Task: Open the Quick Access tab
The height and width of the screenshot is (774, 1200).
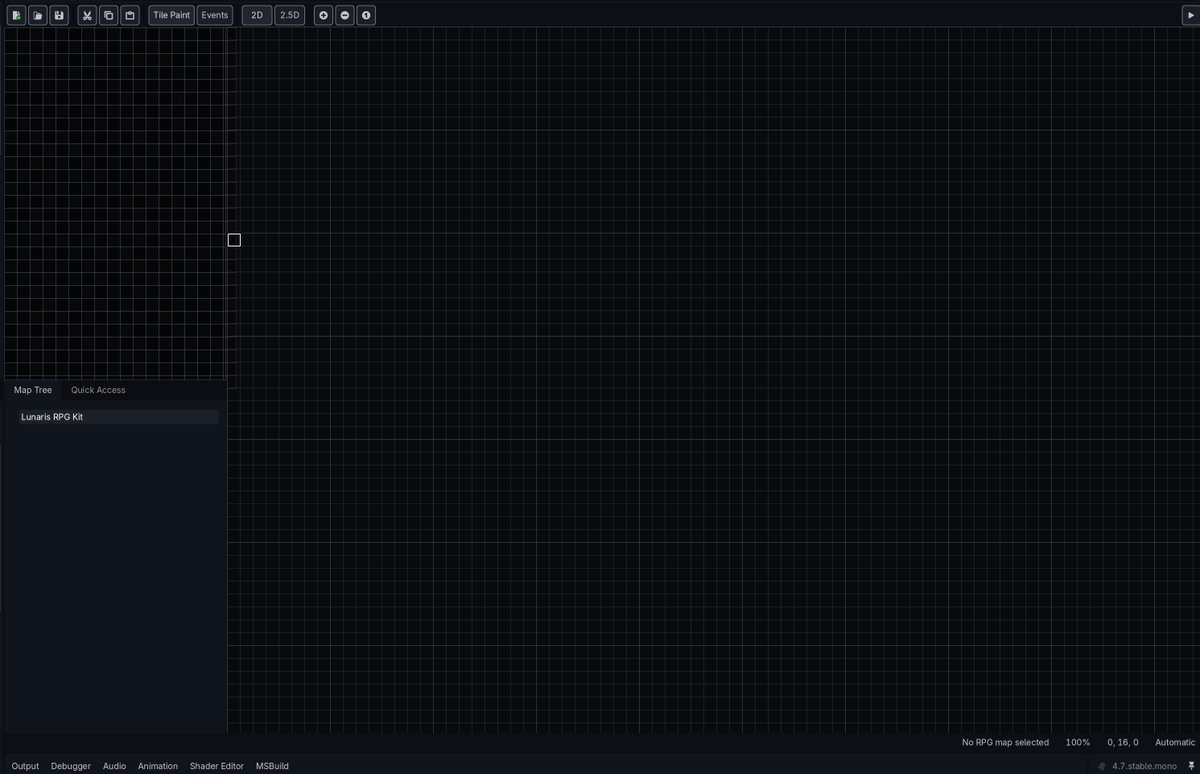Action: [x=98, y=390]
